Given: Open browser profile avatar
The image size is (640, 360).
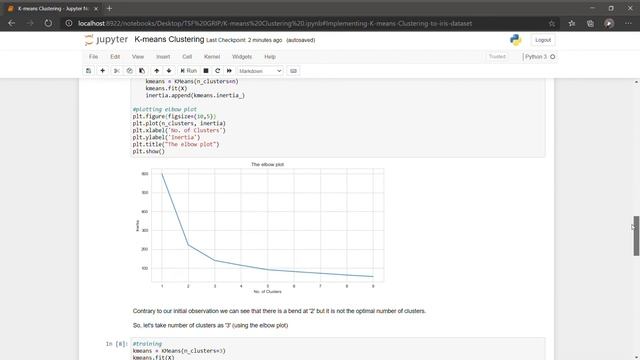Looking at the screenshot, I should click(x=609, y=24).
